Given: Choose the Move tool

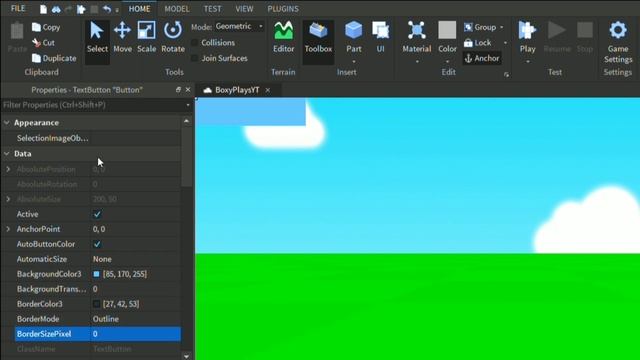Looking at the screenshot, I should pos(122,38).
